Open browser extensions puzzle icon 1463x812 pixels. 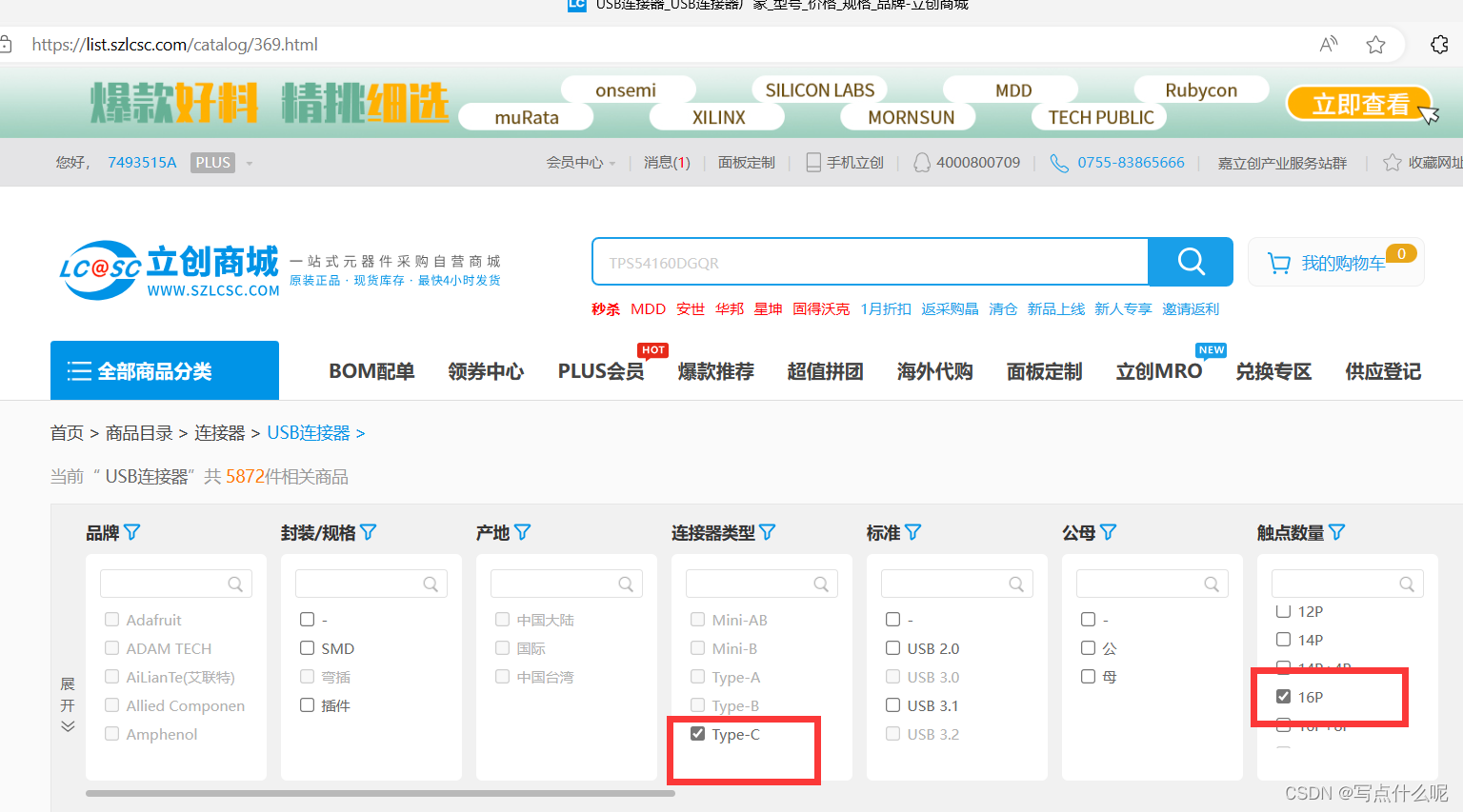coord(1439,45)
